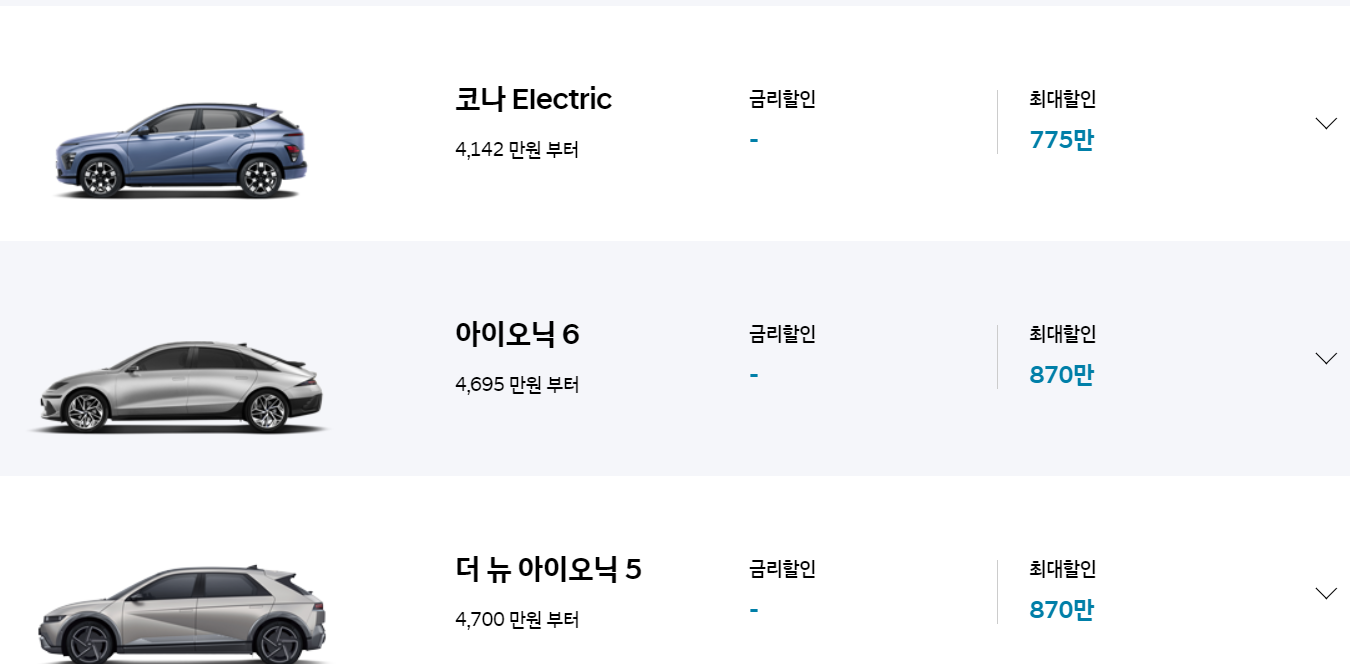
Task: Click the 775만 maximum discount value
Action: (1060, 140)
